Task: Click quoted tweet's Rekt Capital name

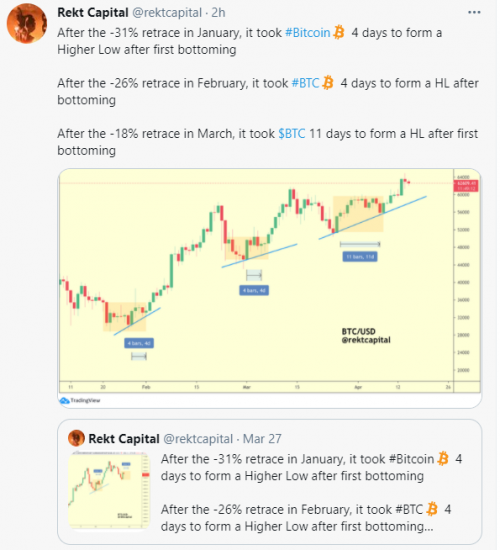Action: pyautogui.click(x=124, y=439)
